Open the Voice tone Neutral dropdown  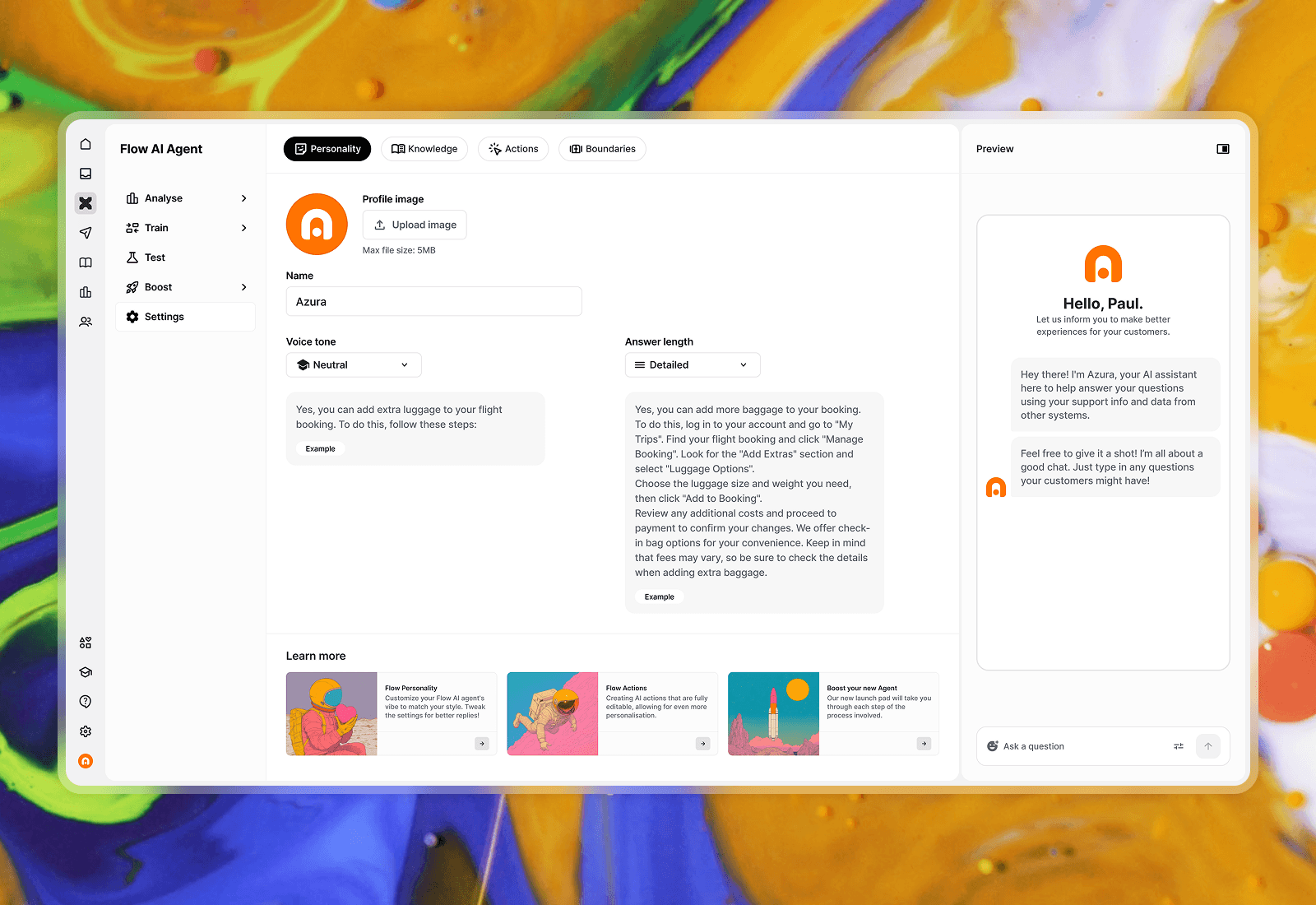click(354, 365)
